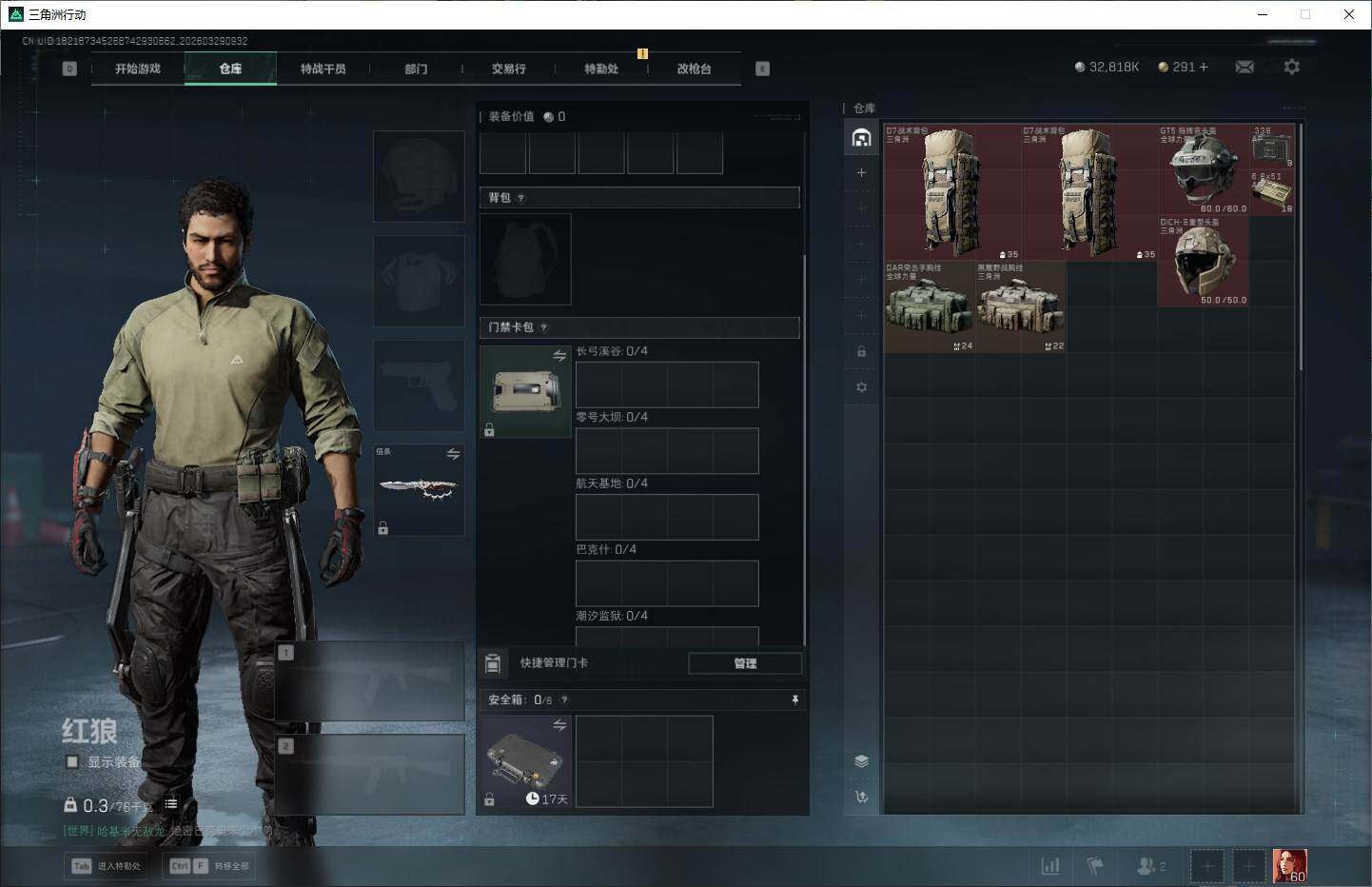Viewport: 1372px width, 887px height.
Task: Open game settings gear in top bar
Action: pyautogui.click(x=1291, y=67)
